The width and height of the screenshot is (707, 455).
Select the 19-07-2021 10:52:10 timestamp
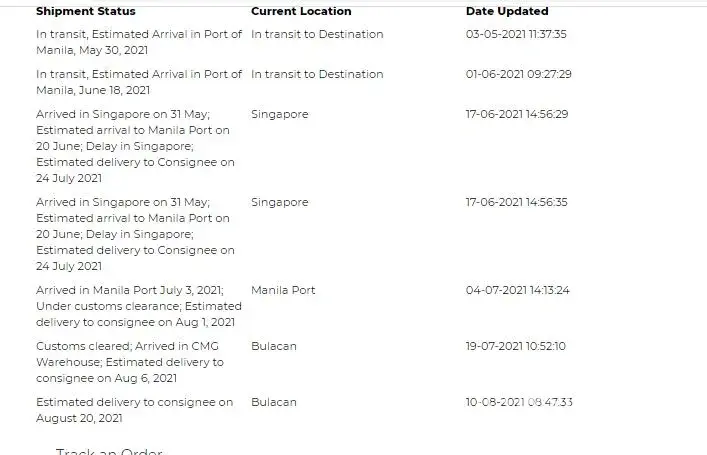coord(516,346)
